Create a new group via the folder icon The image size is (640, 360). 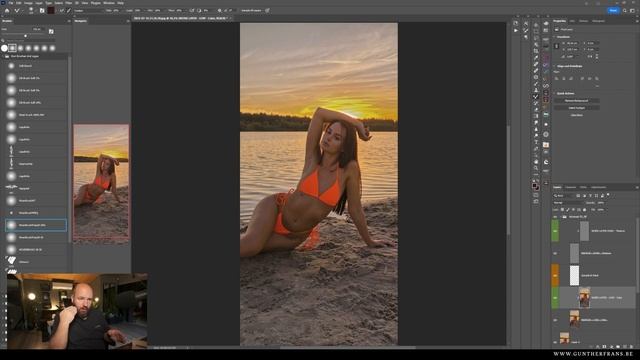[618, 347]
